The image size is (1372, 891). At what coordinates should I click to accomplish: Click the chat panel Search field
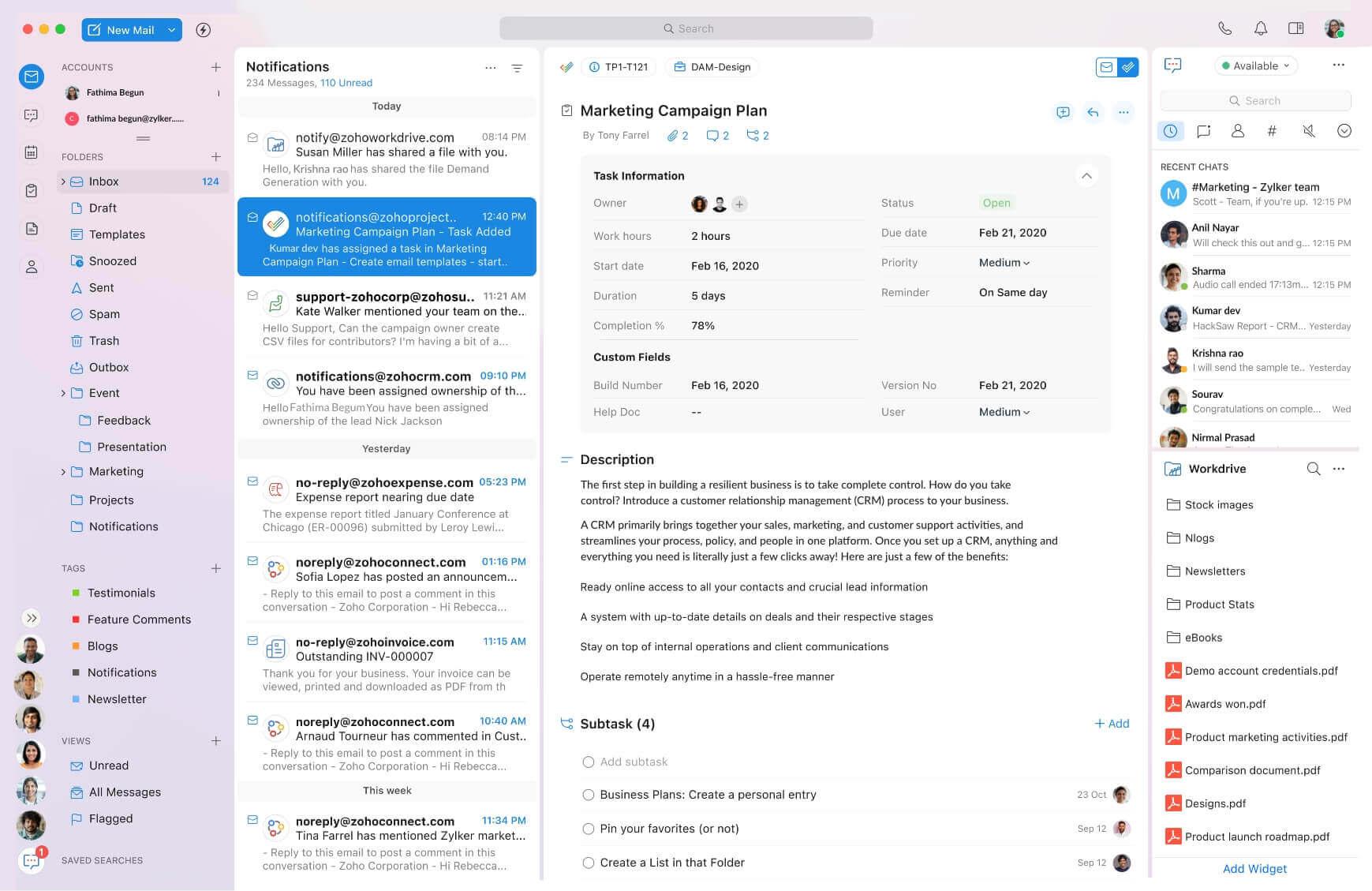1255,101
